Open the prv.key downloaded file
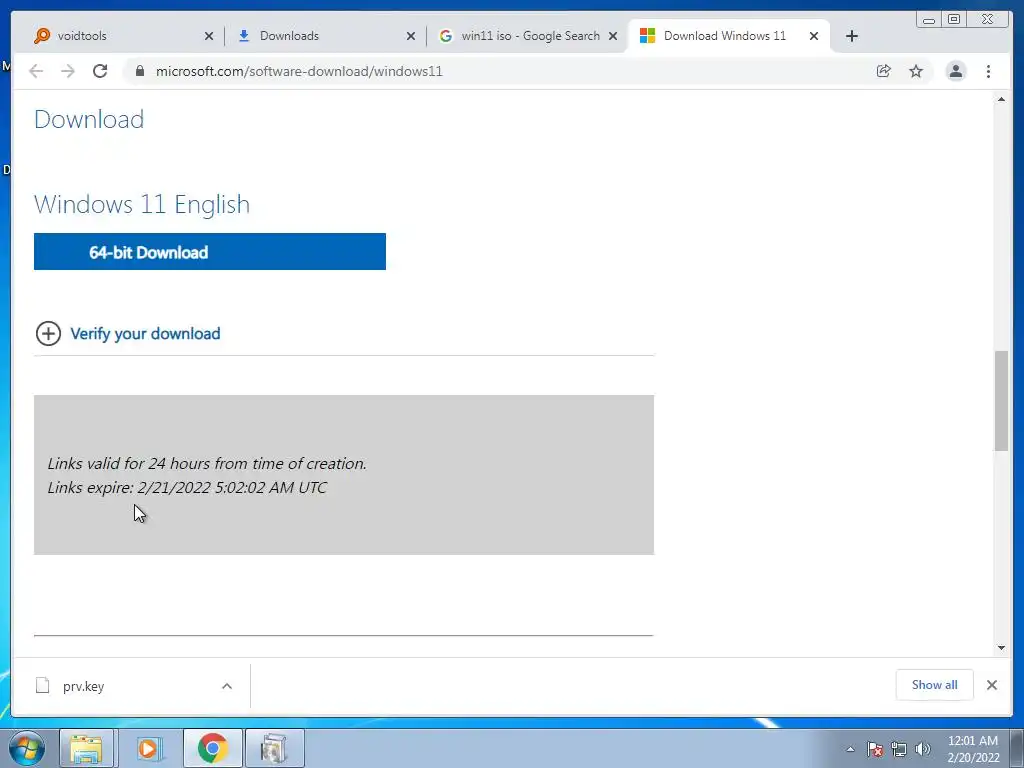 83,686
